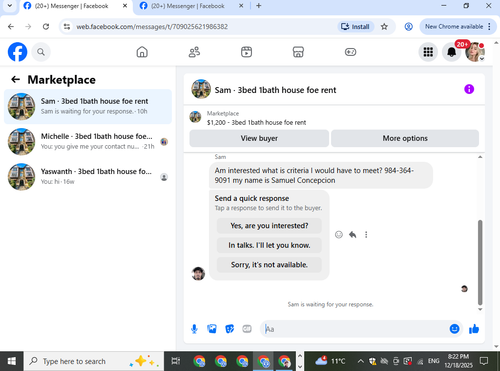The height and width of the screenshot is (371, 500).
Task: Click the microphone voice clip icon
Action: 194,329
